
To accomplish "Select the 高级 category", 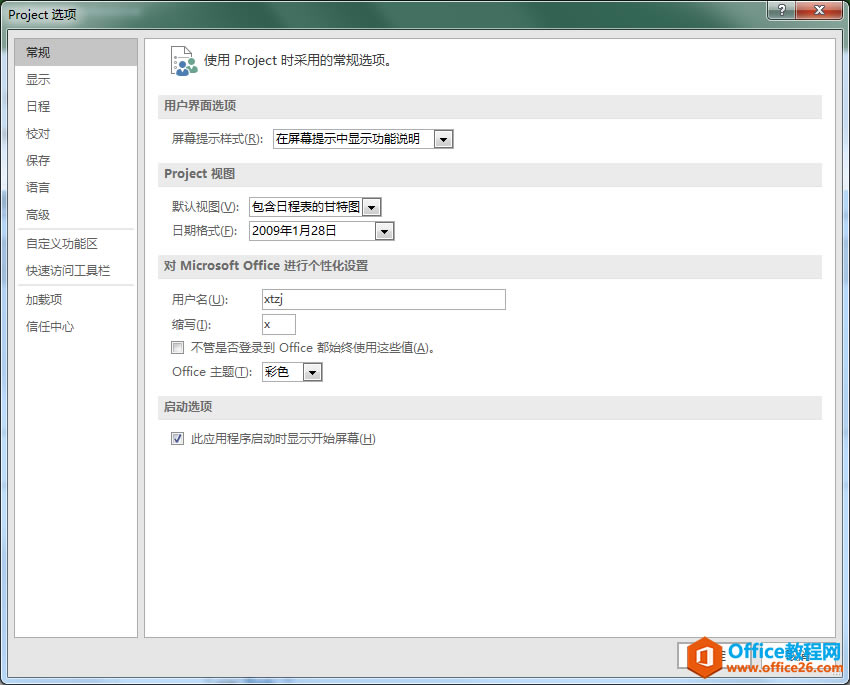I will (38, 214).
